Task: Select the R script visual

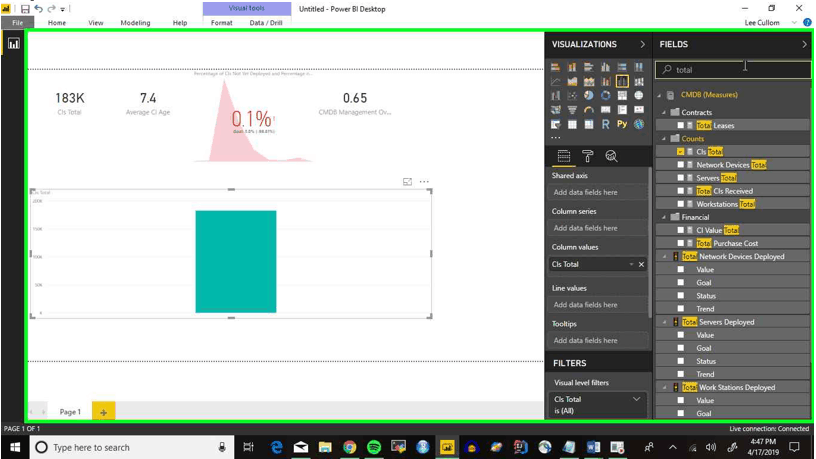Action: pyautogui.click(x=605, y=124)
